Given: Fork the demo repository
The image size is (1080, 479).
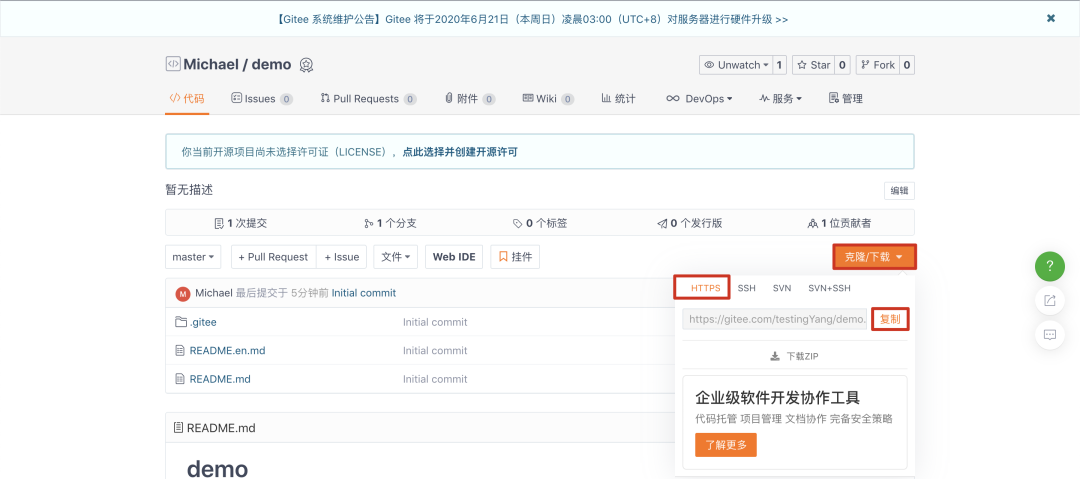Looking at the screenshot, I should pyautogui.click(x=878, y=65).
